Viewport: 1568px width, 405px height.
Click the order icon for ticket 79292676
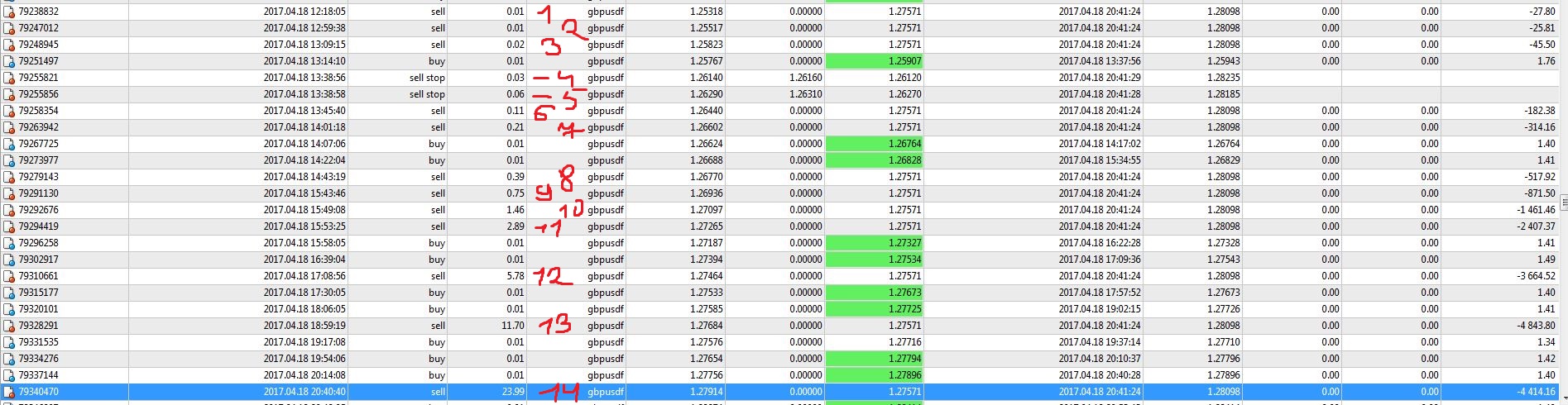tap(9, 210)
